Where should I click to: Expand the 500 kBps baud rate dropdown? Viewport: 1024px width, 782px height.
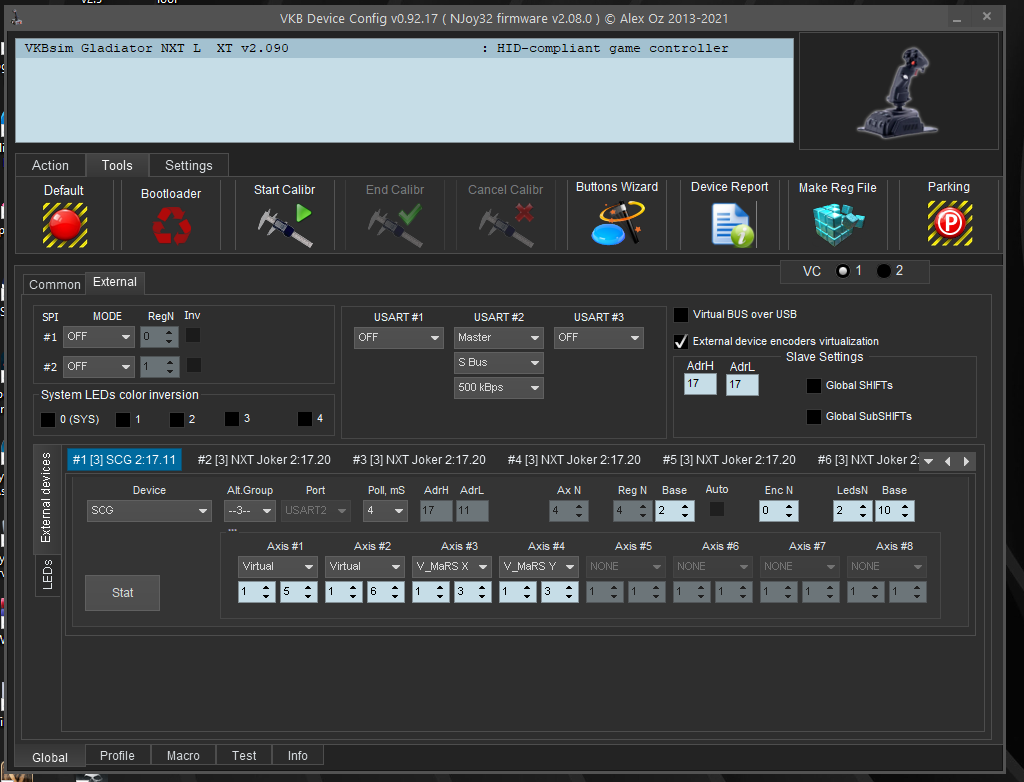tap(498, 387)
